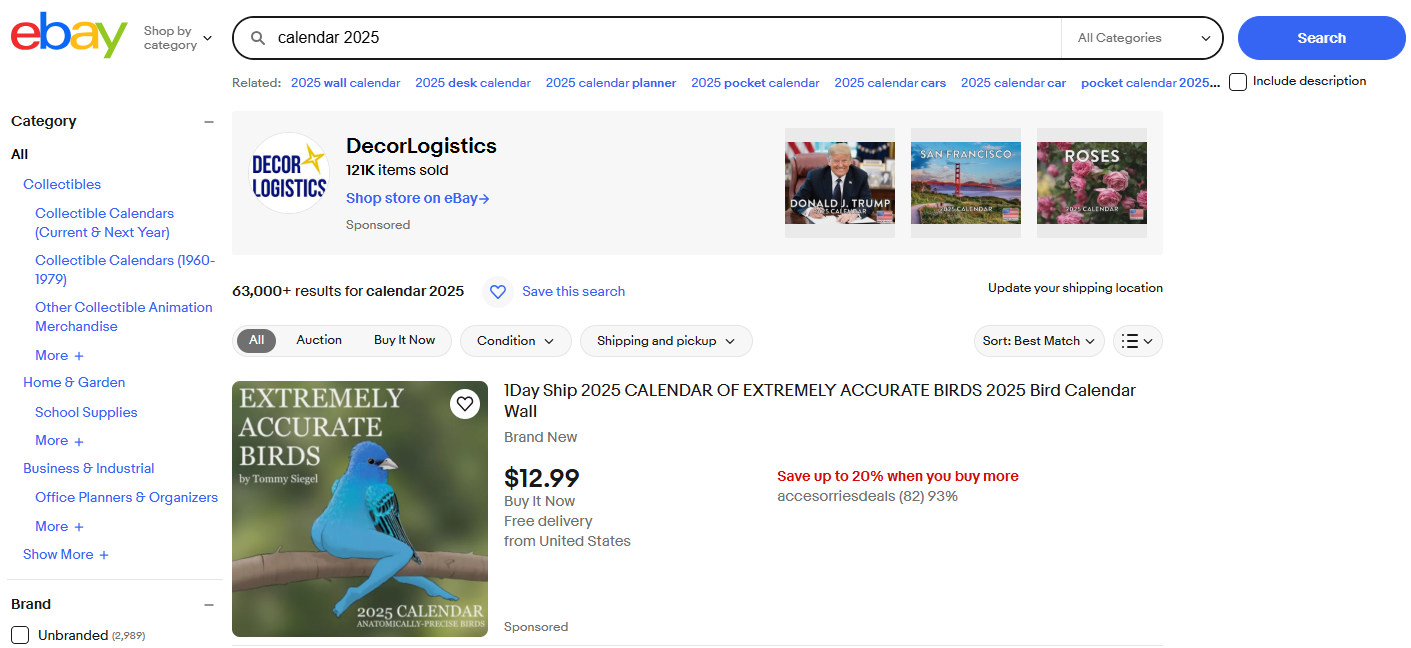This screenshot has width=1411, height=648.
Task: Open Extremely Accurate Birds calendar image
Action: tap(360, 509)
